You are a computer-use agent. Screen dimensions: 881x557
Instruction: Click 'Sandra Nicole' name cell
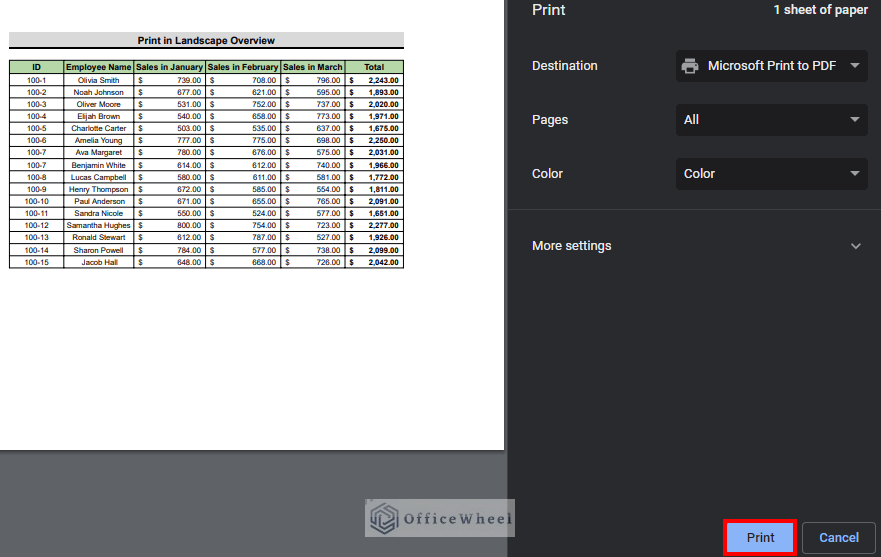pyautogui.click(x=98, y=213)
